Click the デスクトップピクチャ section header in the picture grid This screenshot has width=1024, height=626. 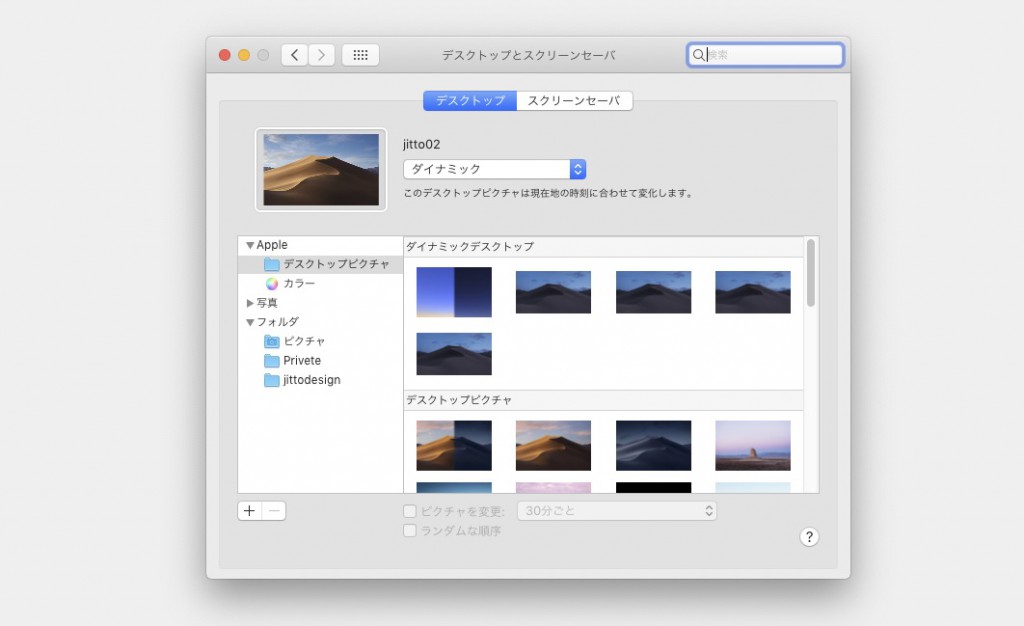coord(459,400)
